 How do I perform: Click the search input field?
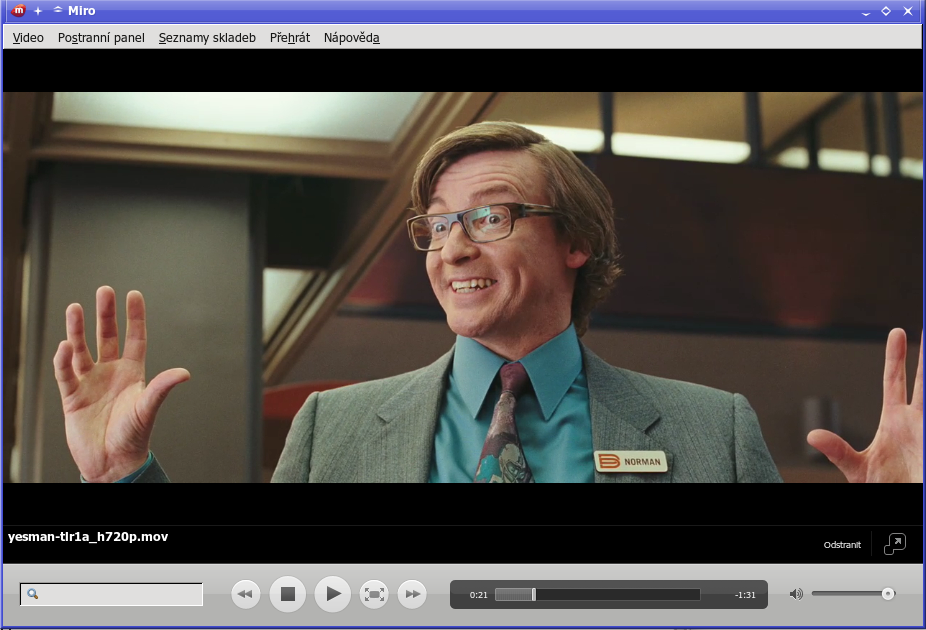click(x=112, y=594)
